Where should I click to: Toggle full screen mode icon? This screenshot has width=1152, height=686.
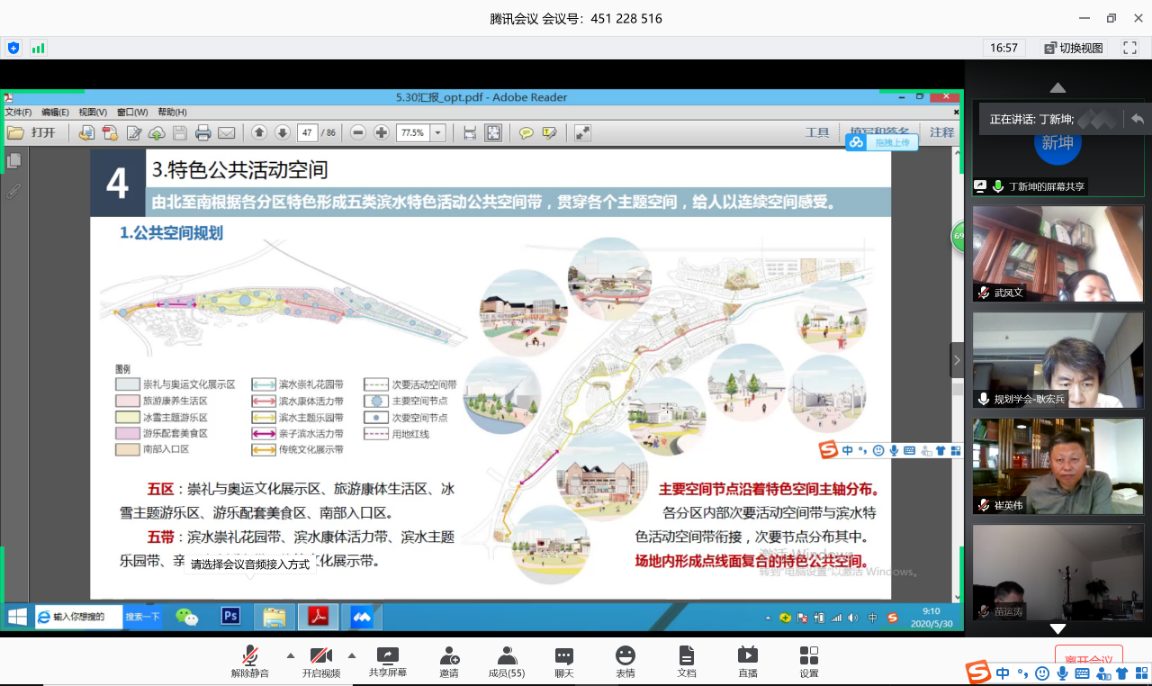point(1130,48)
